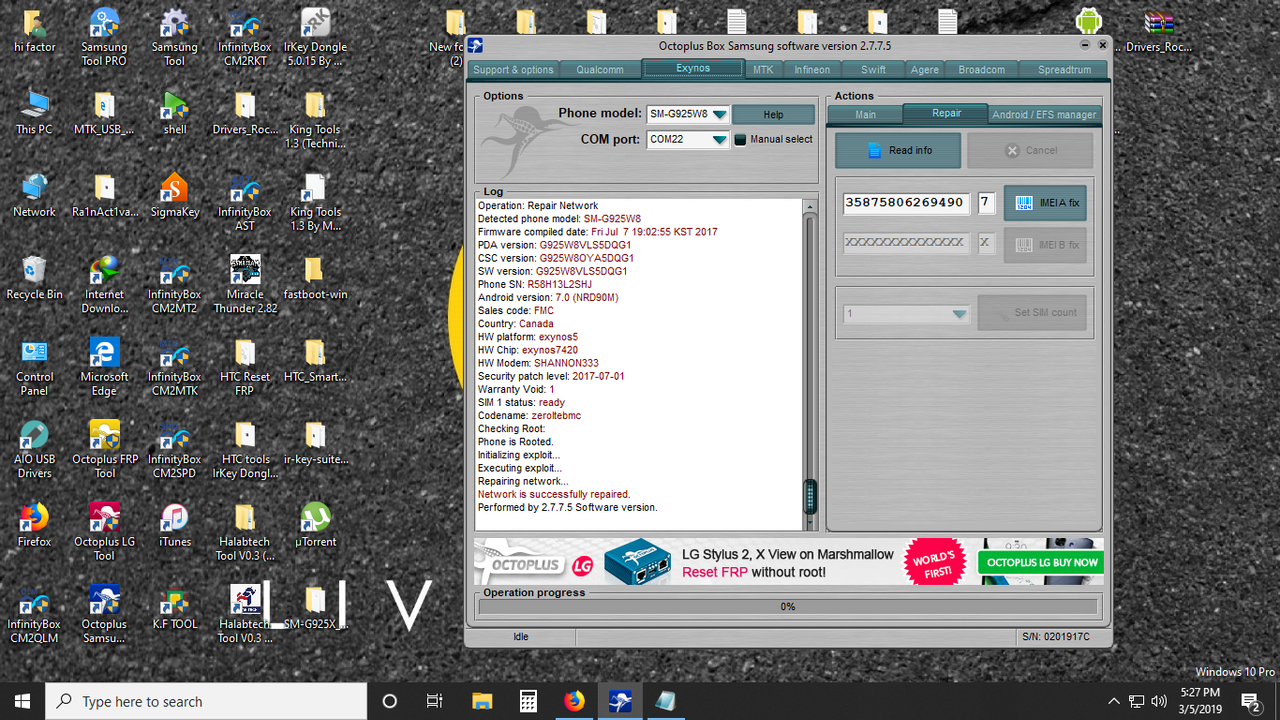Expand the Phone model dropdown
The height and width of the screenshot is (720, 1280).
click(717, 114)
